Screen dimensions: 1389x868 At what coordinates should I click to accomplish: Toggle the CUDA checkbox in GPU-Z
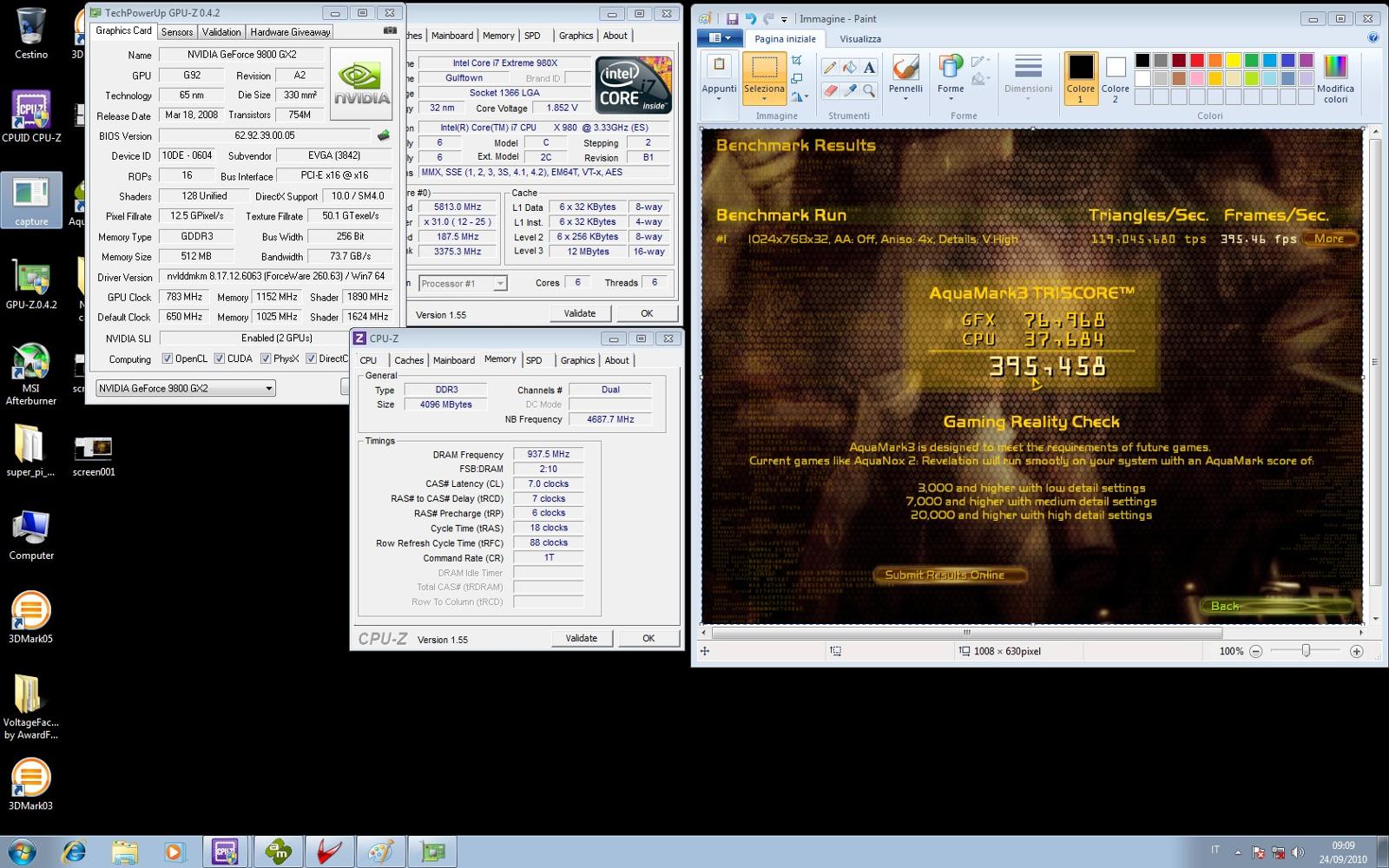click(x=220, y=358)
